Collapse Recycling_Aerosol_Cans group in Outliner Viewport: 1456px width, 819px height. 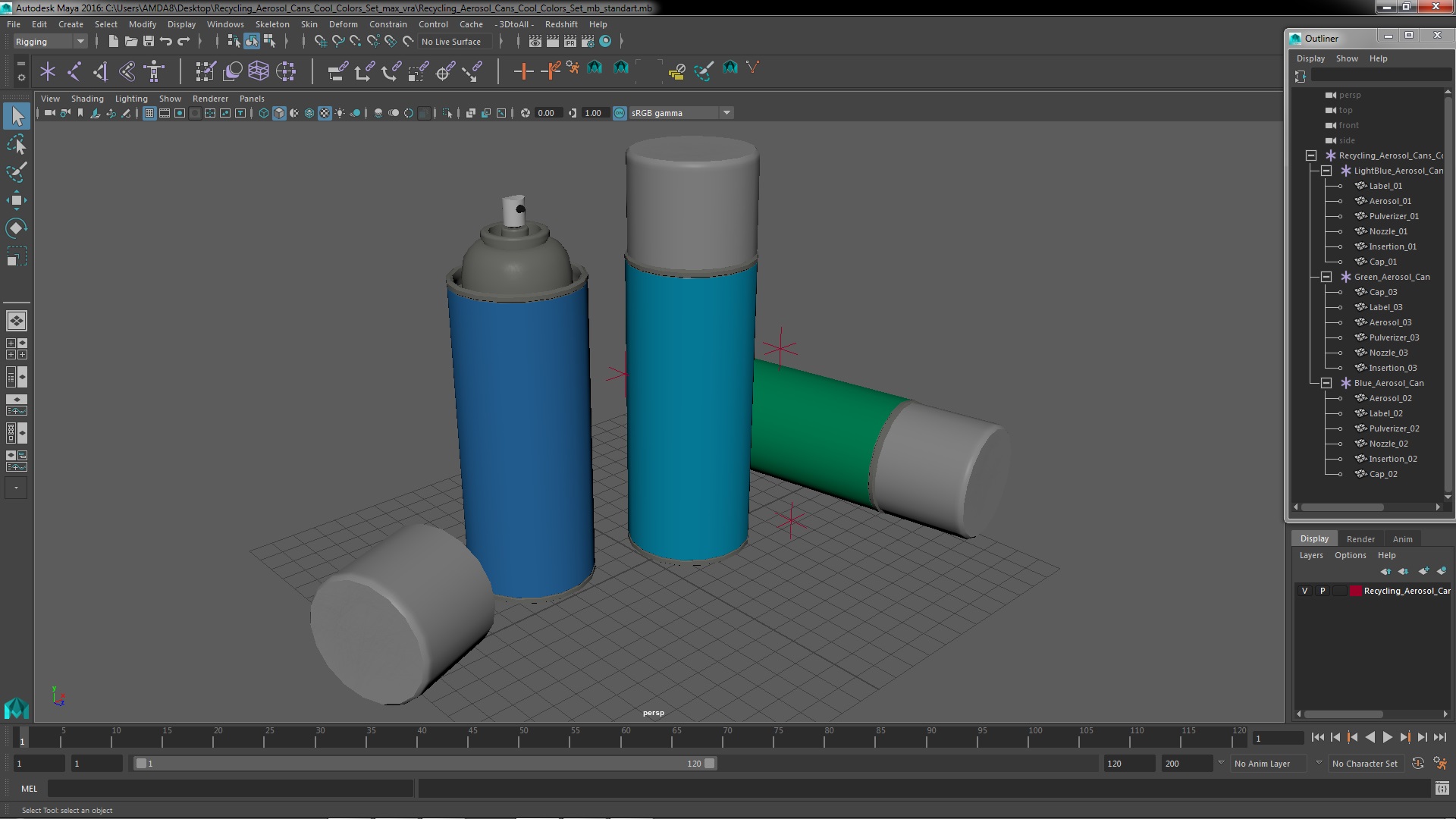(1311, 155)
